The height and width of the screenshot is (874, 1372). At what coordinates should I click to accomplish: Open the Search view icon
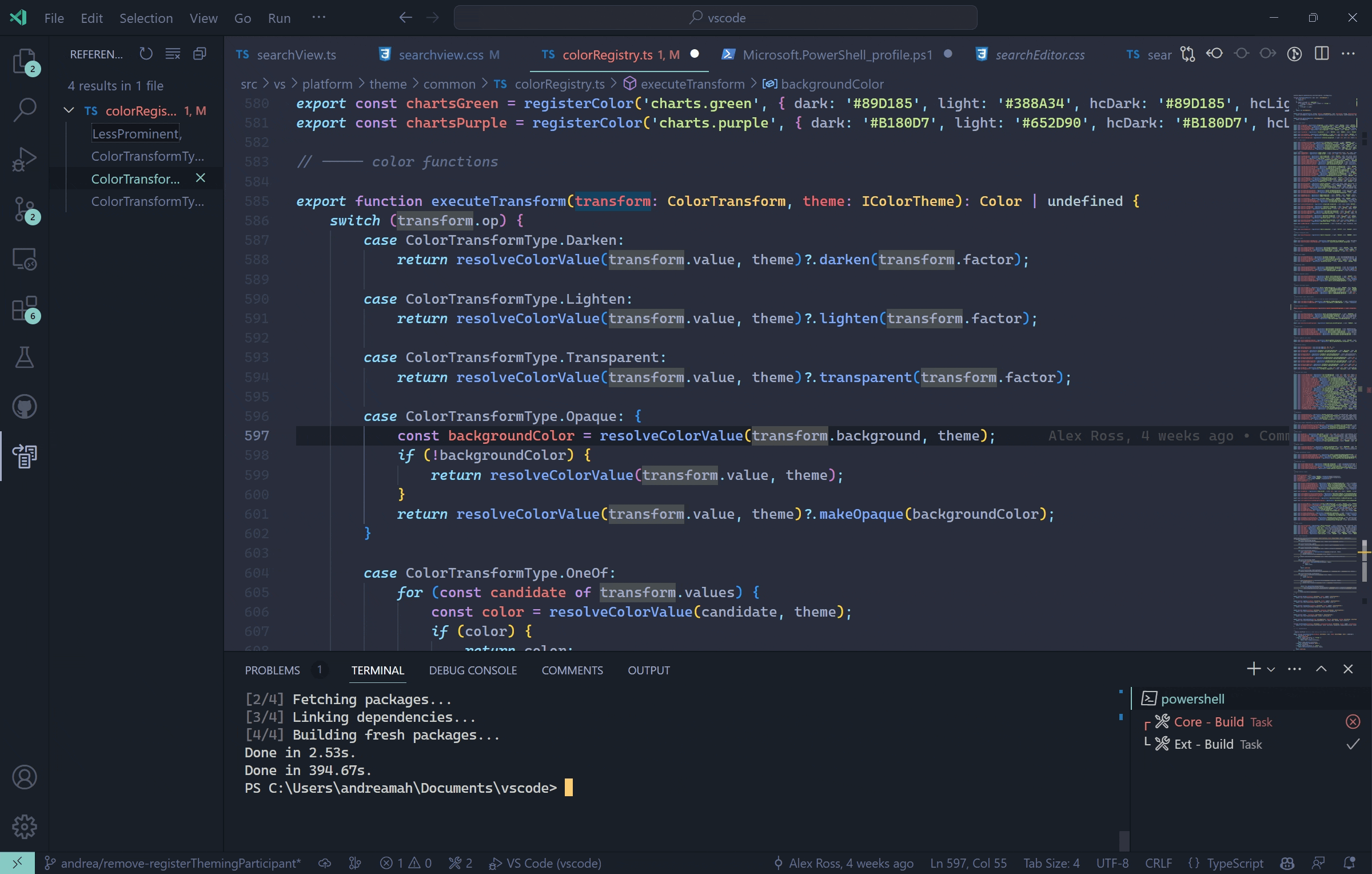[x=25, y=109]
